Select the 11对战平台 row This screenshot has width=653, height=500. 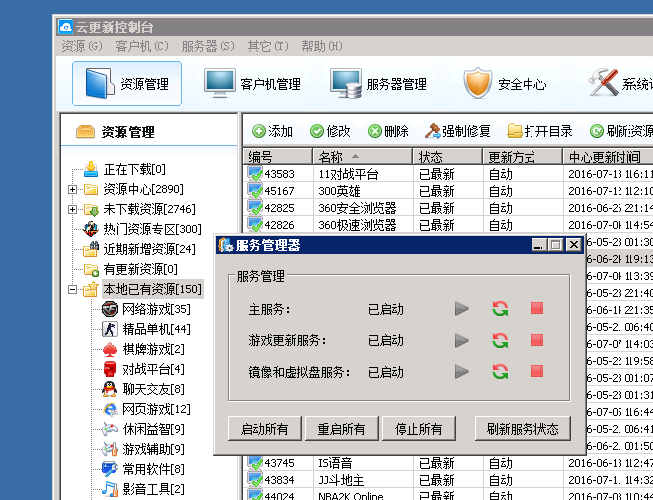[x=448, y=174]
